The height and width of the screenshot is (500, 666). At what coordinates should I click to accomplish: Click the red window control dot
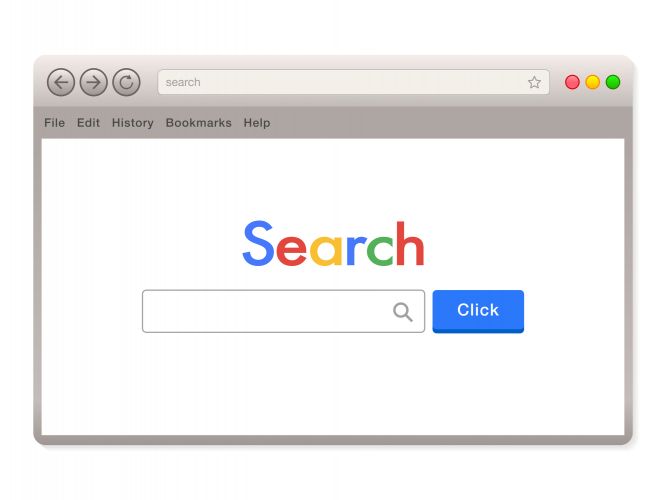(x=572, y=82)
